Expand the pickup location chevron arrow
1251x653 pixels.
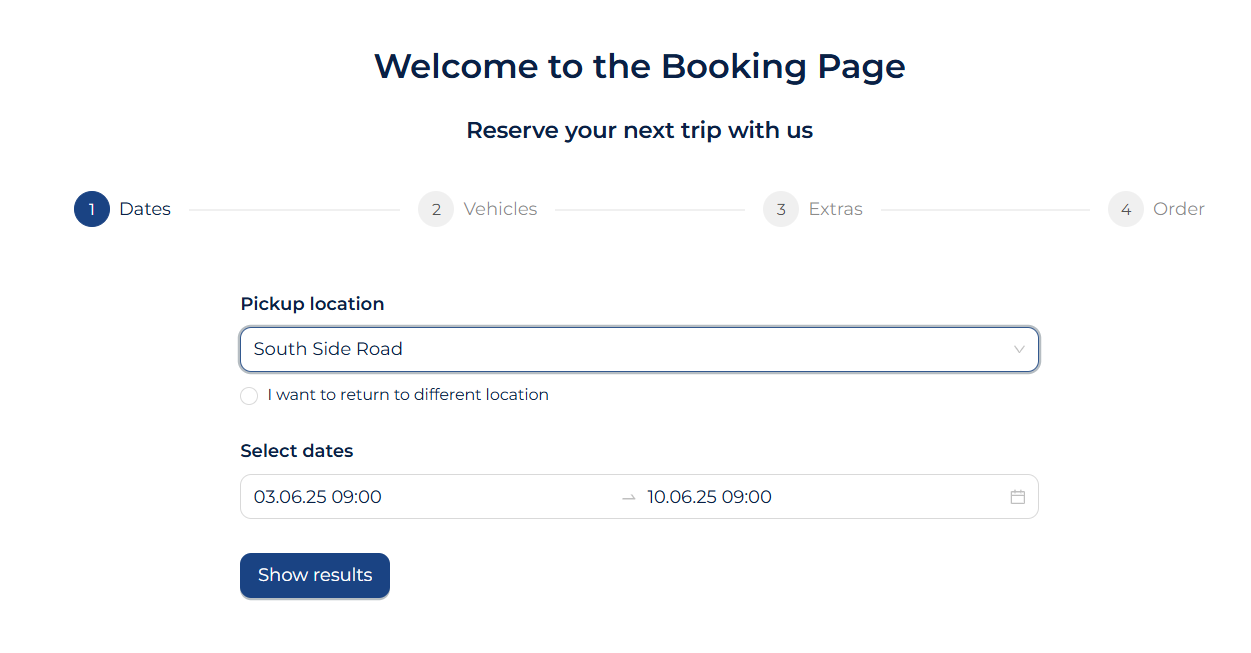pyautogui.click(x=1019, y=350)
